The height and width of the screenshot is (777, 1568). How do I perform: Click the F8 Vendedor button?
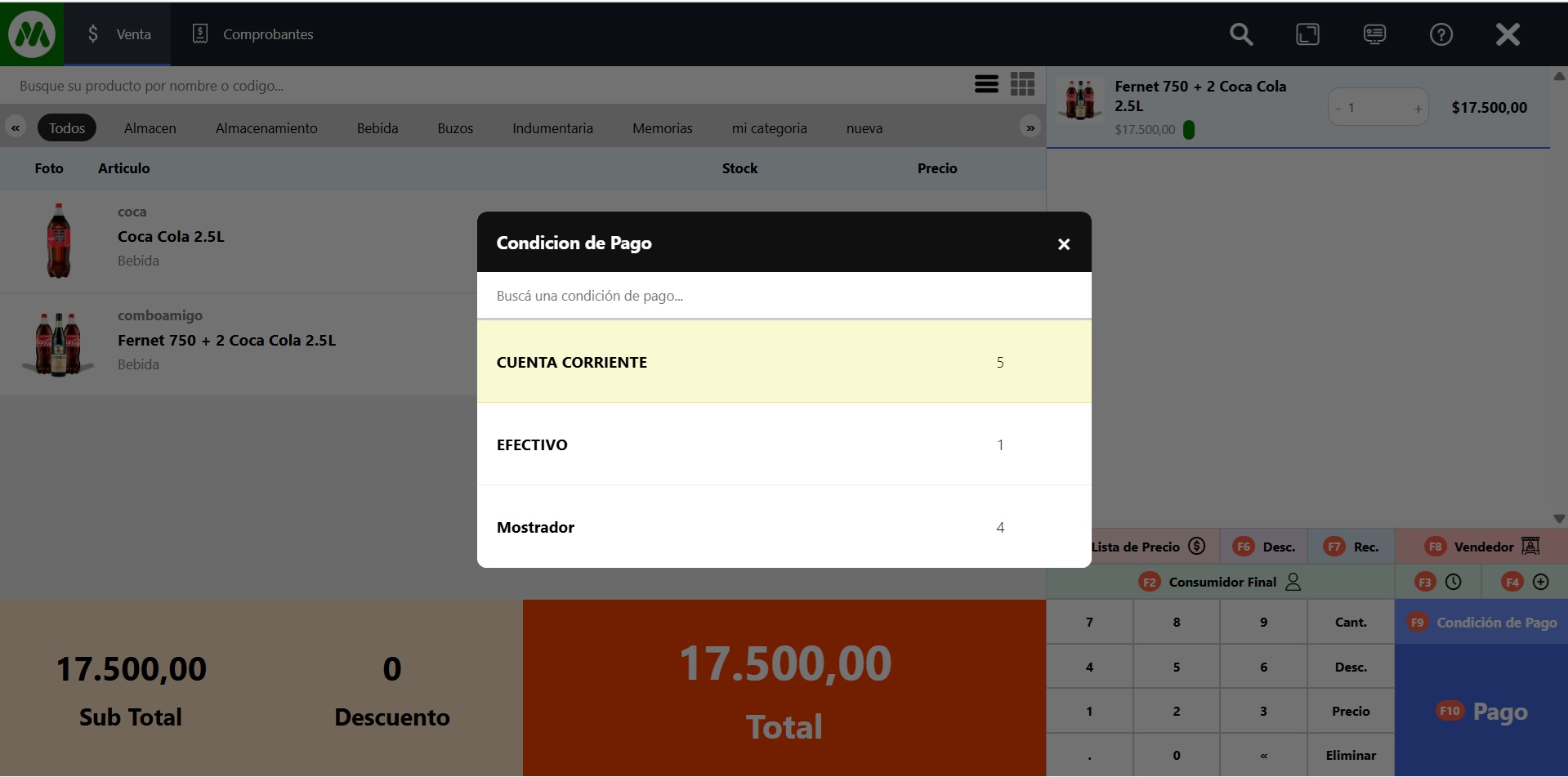pyautogui.click(x=1481, y=547)
